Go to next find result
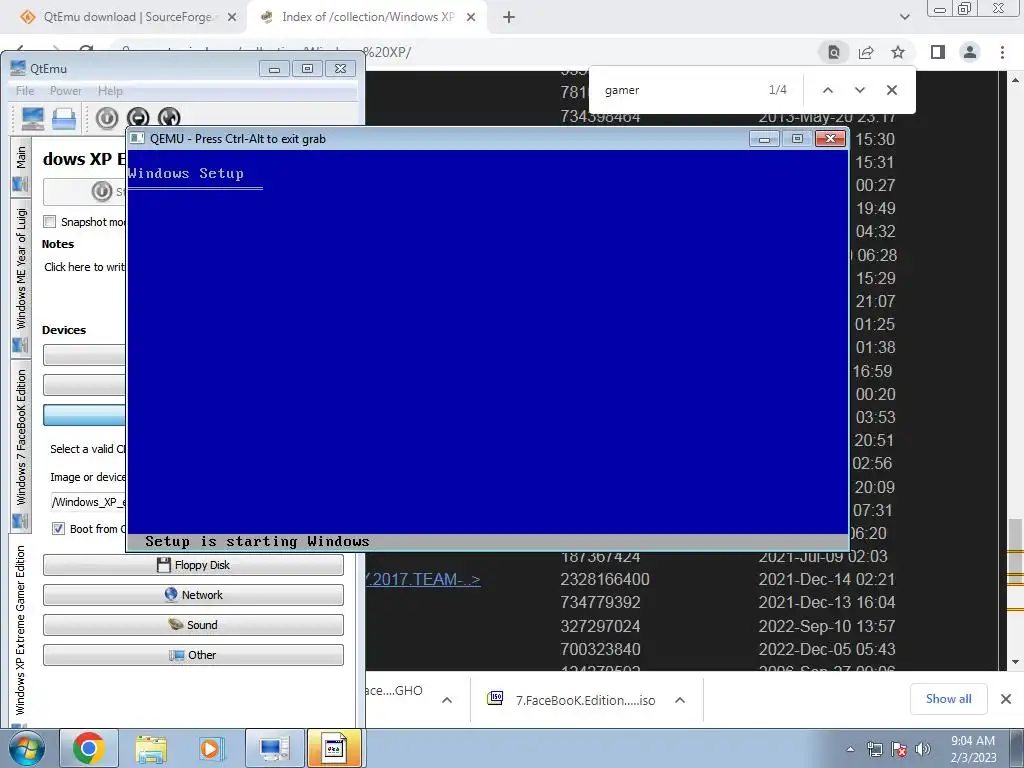 (x=859, y=90)
